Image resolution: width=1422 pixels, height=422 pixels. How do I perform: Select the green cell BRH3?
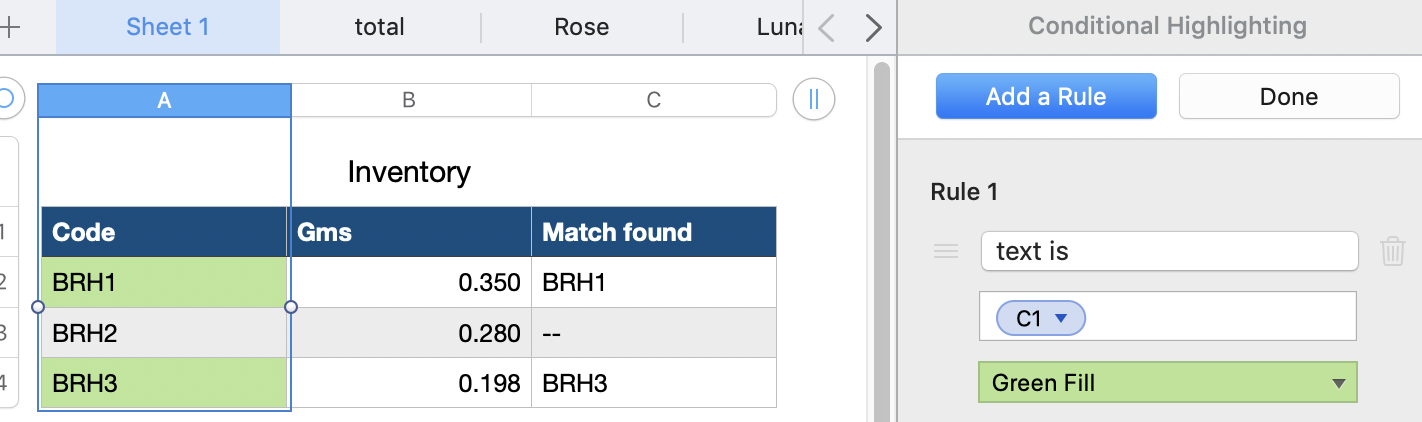(164, 383)
